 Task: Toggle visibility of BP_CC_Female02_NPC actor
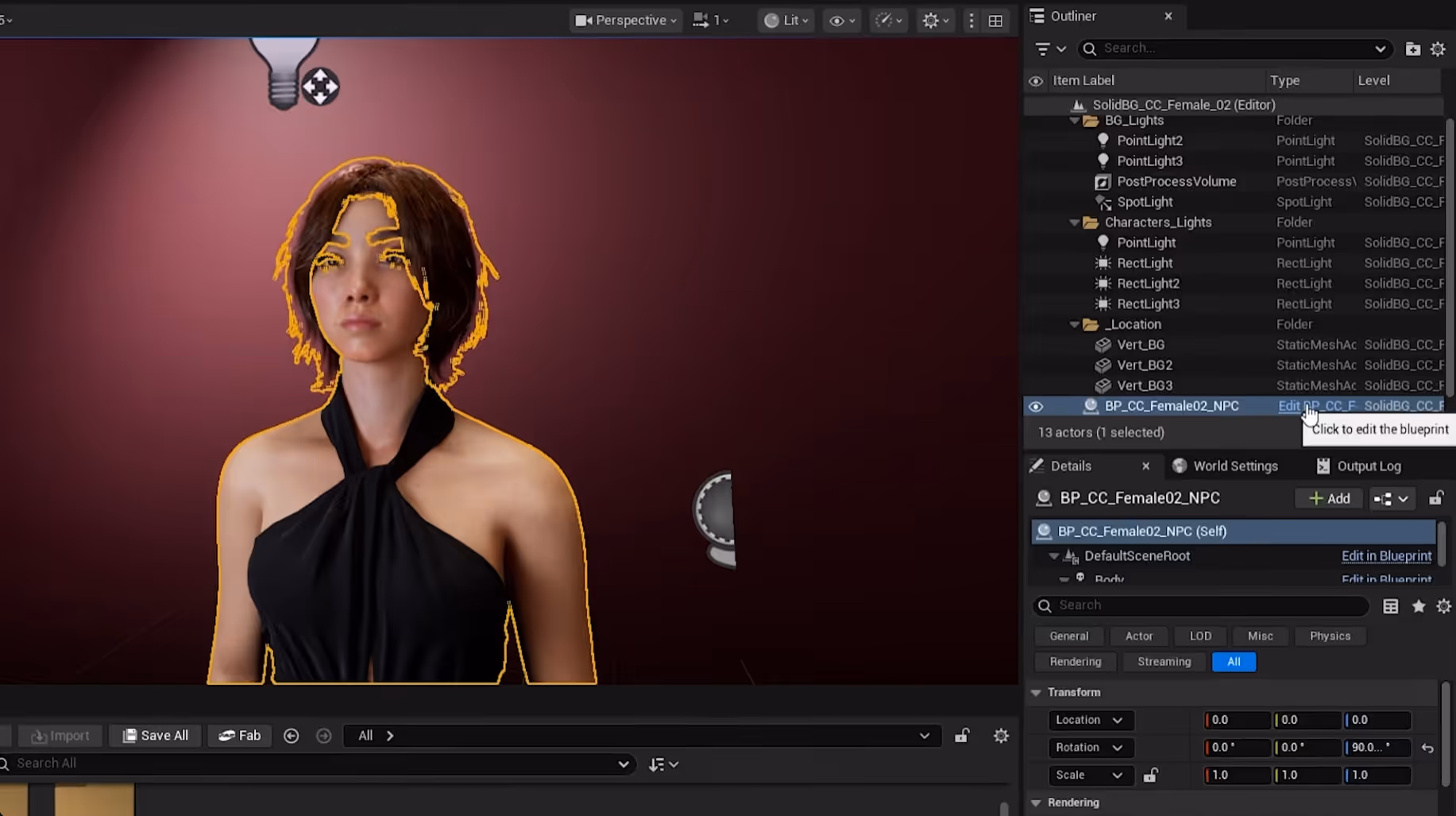tap(1036, 406)
